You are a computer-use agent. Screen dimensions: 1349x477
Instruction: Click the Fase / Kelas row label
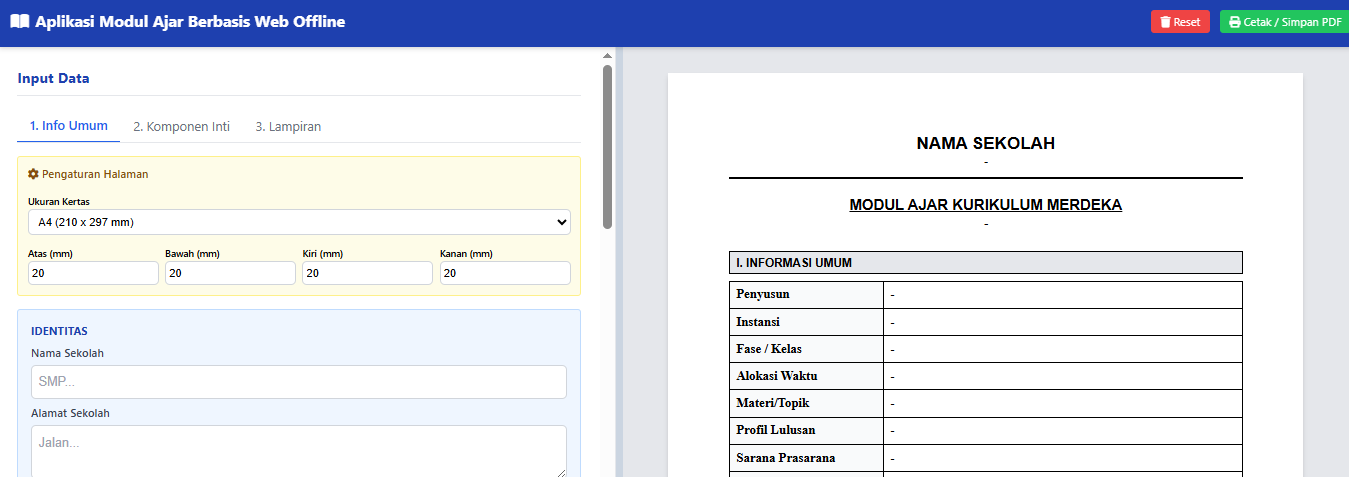[x=769, y=349]
